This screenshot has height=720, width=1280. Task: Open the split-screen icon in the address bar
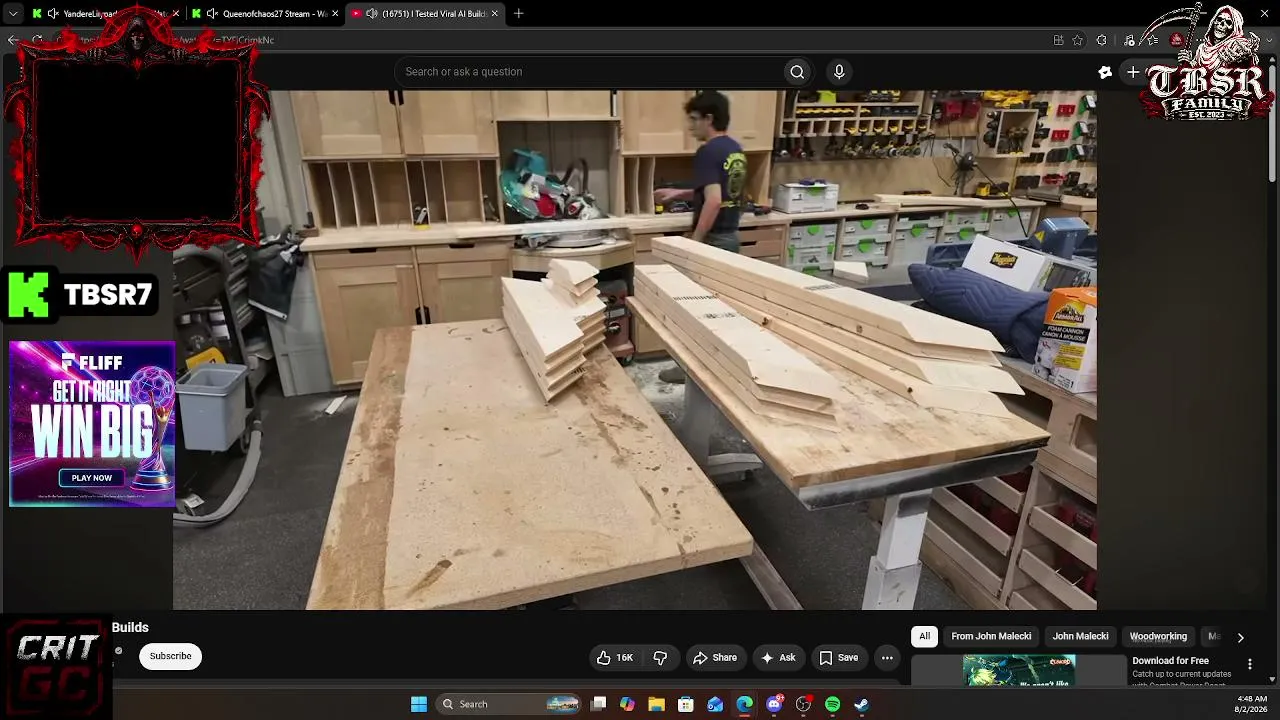pyautogui.click(x=1058, y=40)
